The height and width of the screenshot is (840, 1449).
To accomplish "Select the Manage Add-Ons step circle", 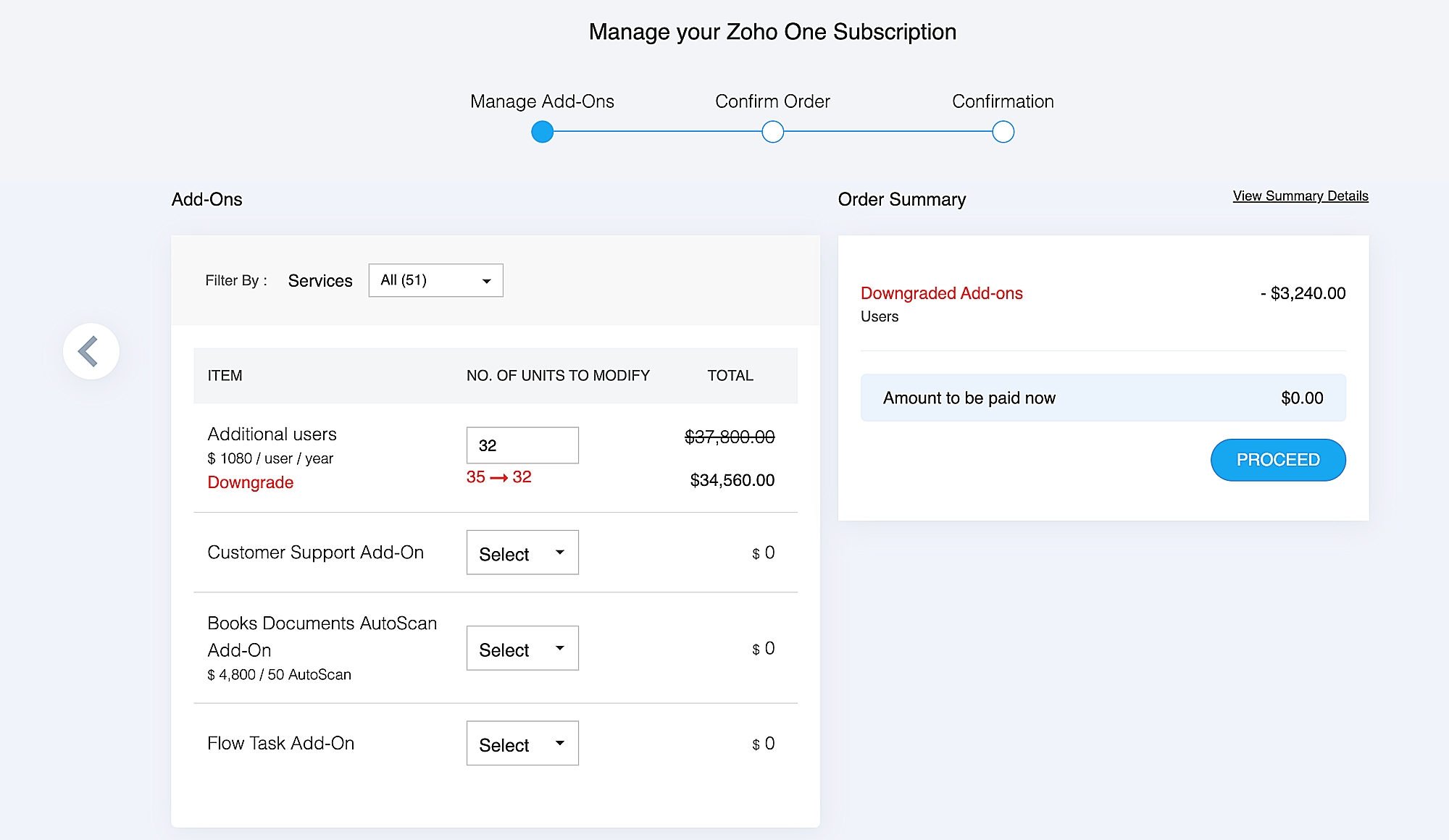I will tap(543, 132).
